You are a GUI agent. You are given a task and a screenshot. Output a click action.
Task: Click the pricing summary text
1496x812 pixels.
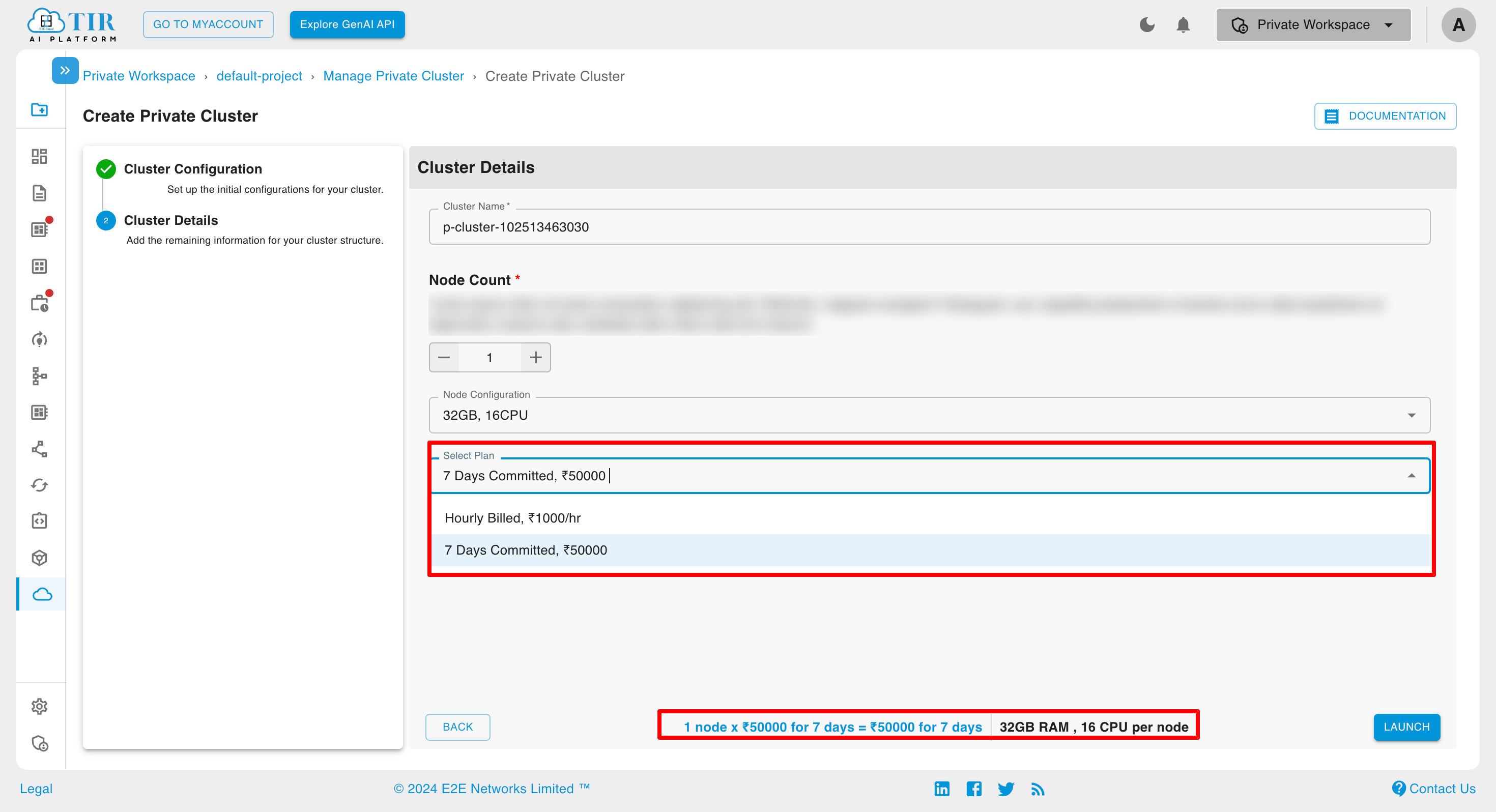click(x=833, y=727)
